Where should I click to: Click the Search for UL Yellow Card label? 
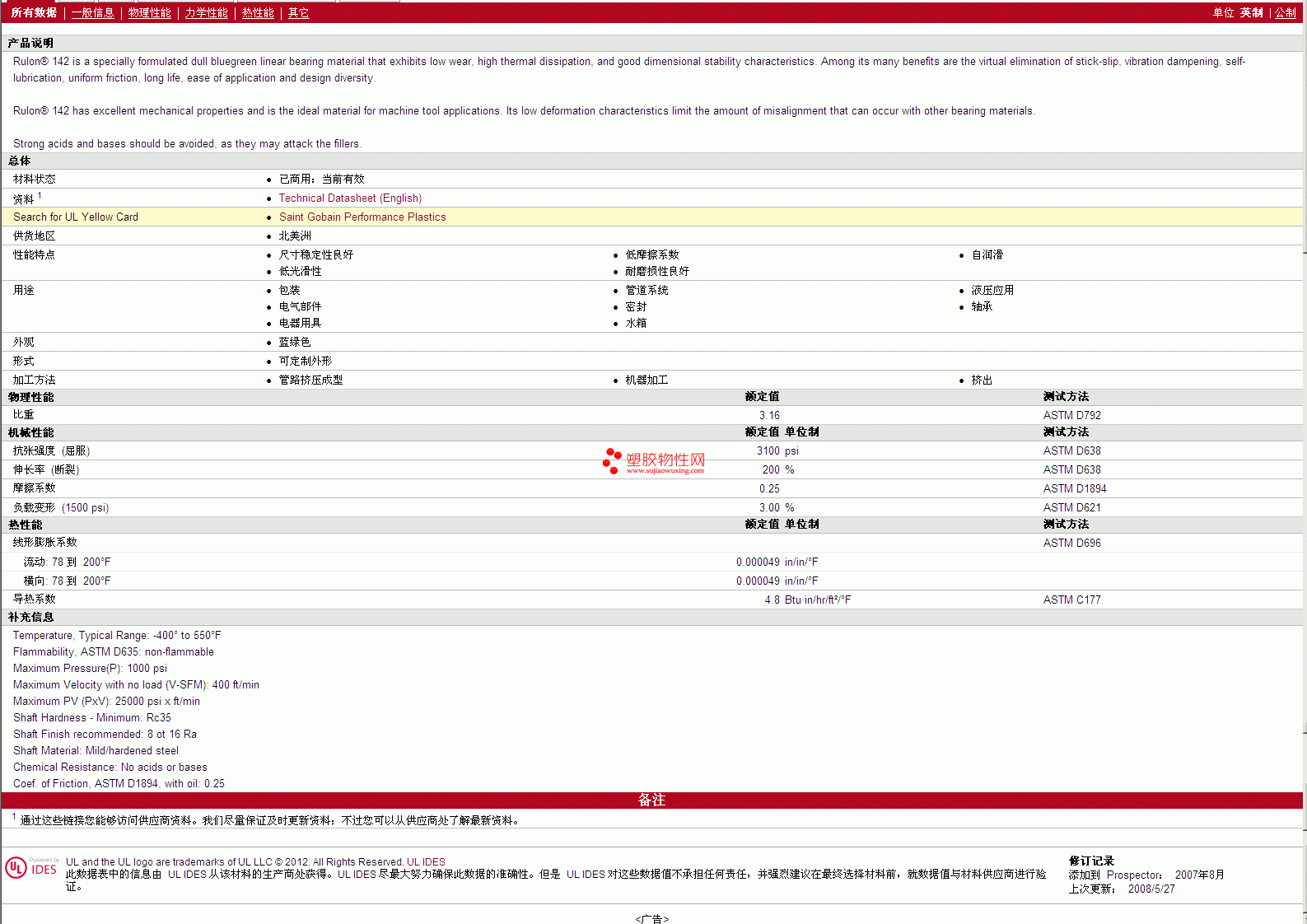click(x=76, y=217)
